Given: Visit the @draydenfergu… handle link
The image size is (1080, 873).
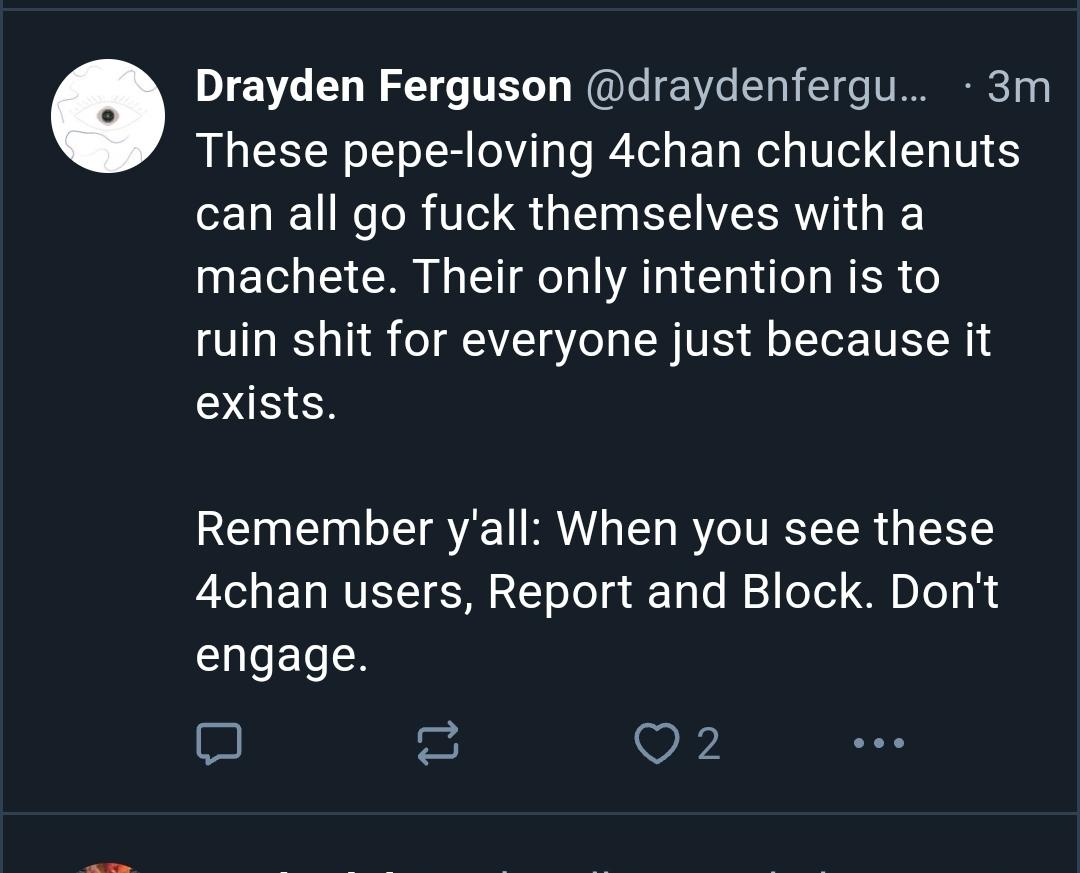Looking at the screenshot, I should pos(755,88).
